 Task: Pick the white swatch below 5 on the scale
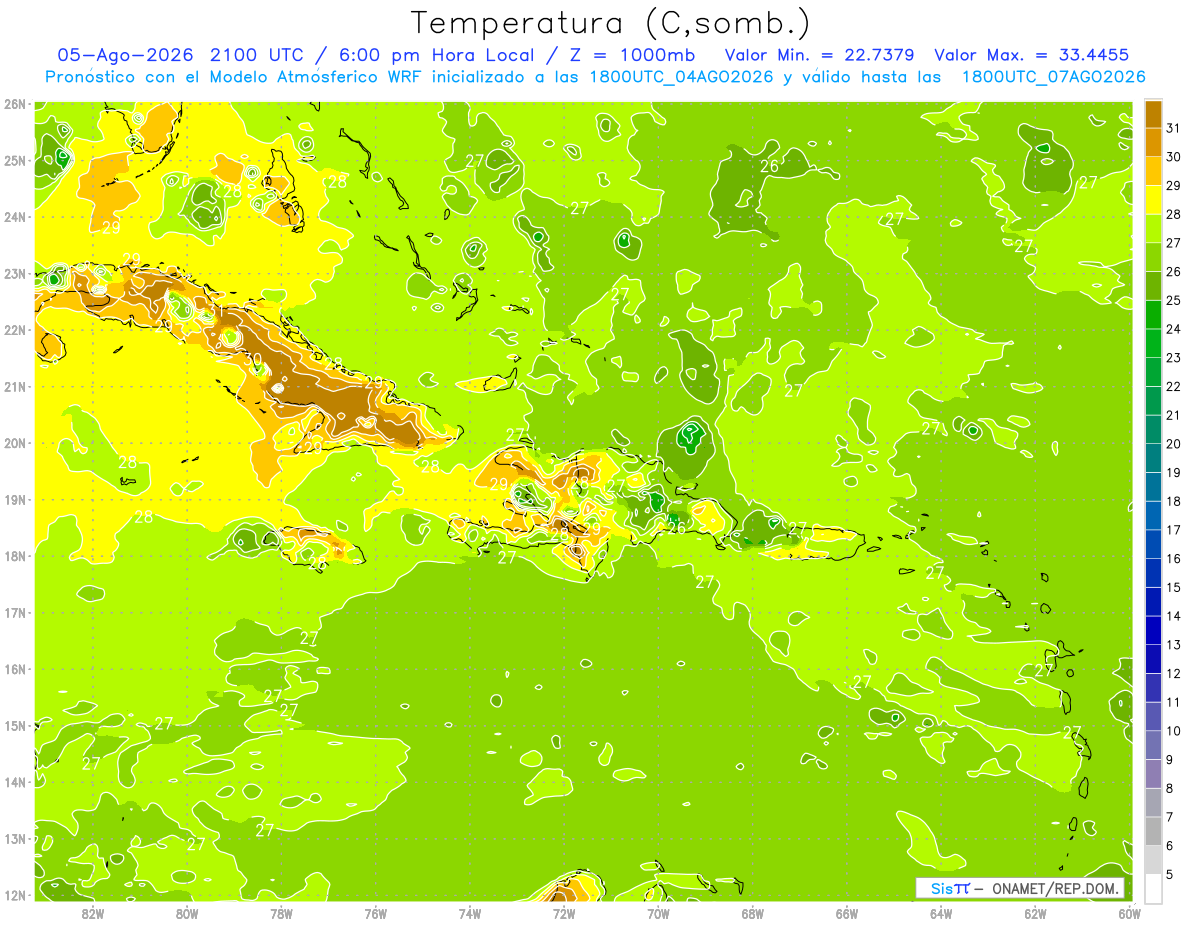coord(1153,888)
